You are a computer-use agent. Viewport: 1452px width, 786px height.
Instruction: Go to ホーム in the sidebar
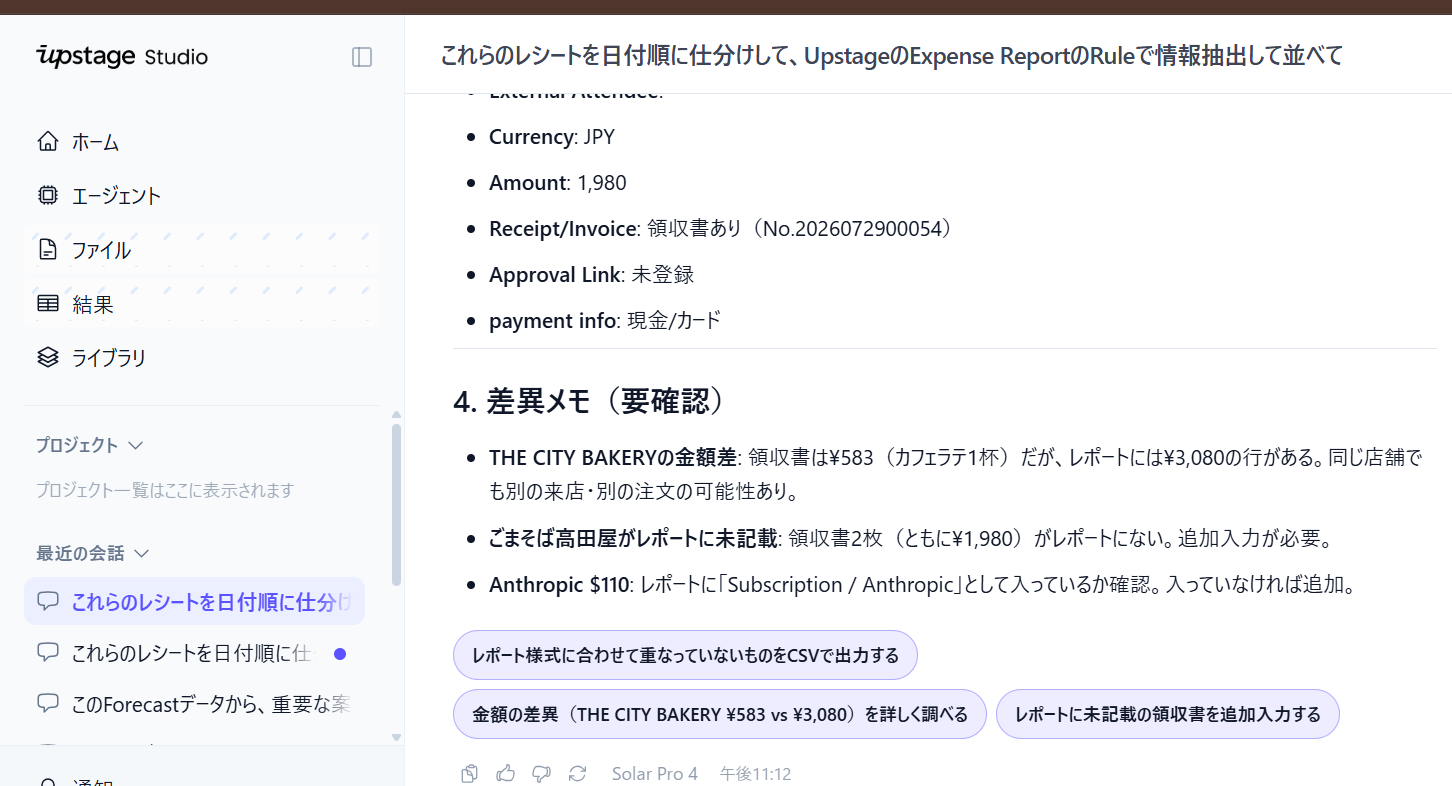(201, 142)
